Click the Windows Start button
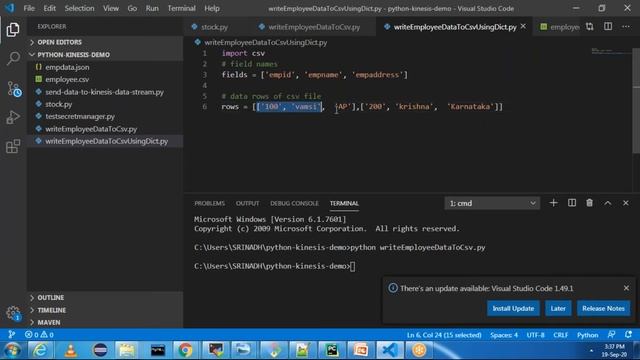The height and width of the screenshot is (360, 640). tap(12, 350)
